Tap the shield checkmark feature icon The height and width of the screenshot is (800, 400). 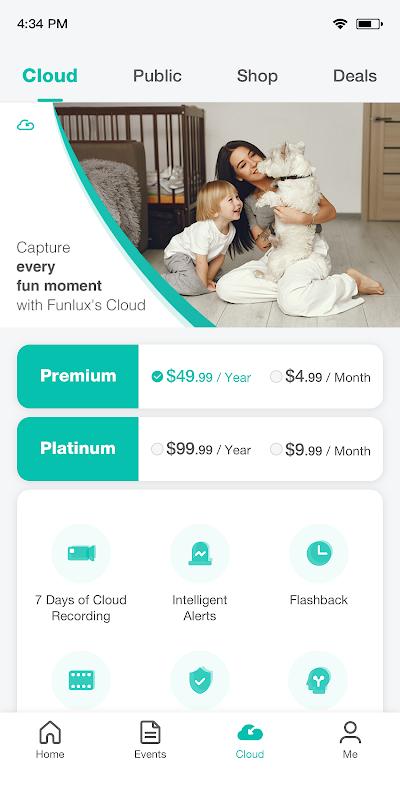point(200,680)
